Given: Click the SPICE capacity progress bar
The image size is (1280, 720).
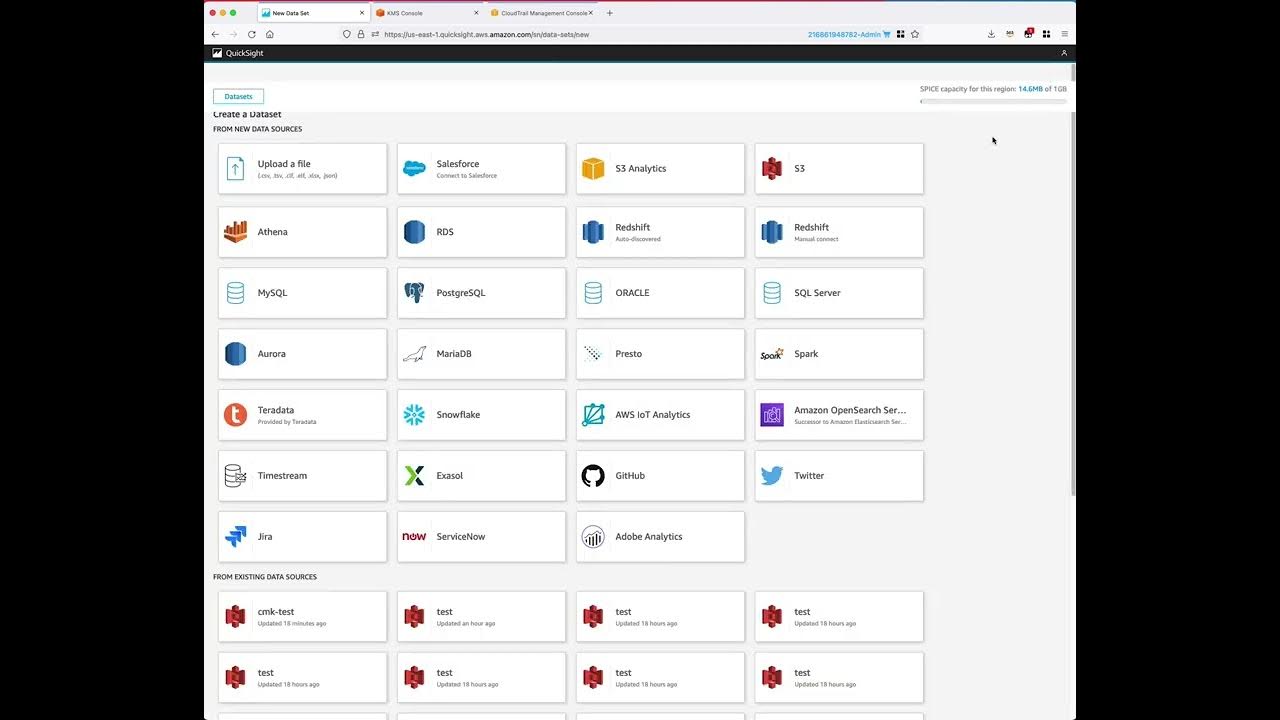Looking at the screenshot, I should [993, 101].
